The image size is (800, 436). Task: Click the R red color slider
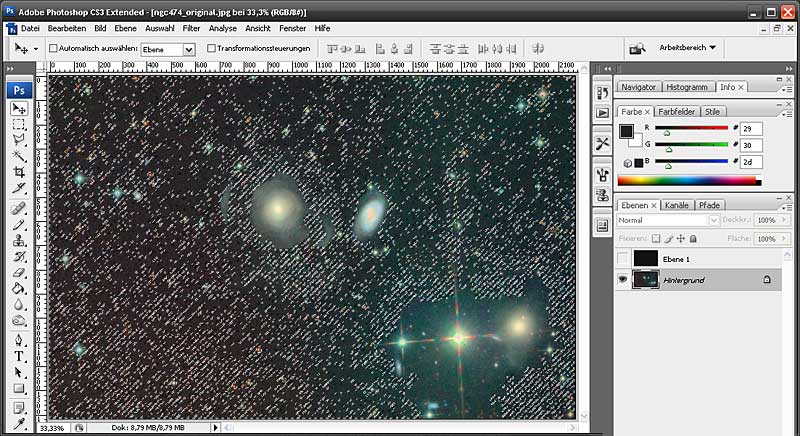click(691, 128)
